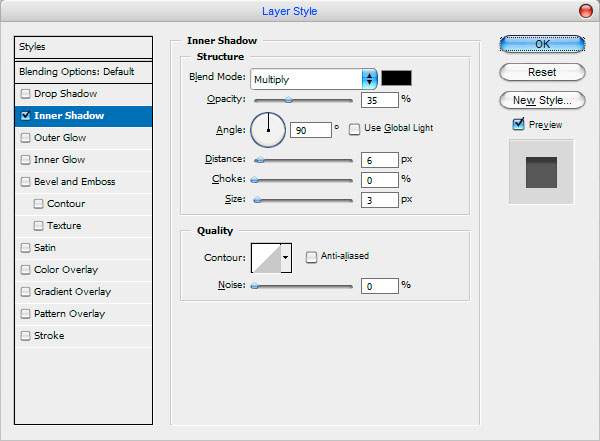Toggle the Preview checkbox off
The width and height of the screenshot is (600, 441).
click(518, 124)
